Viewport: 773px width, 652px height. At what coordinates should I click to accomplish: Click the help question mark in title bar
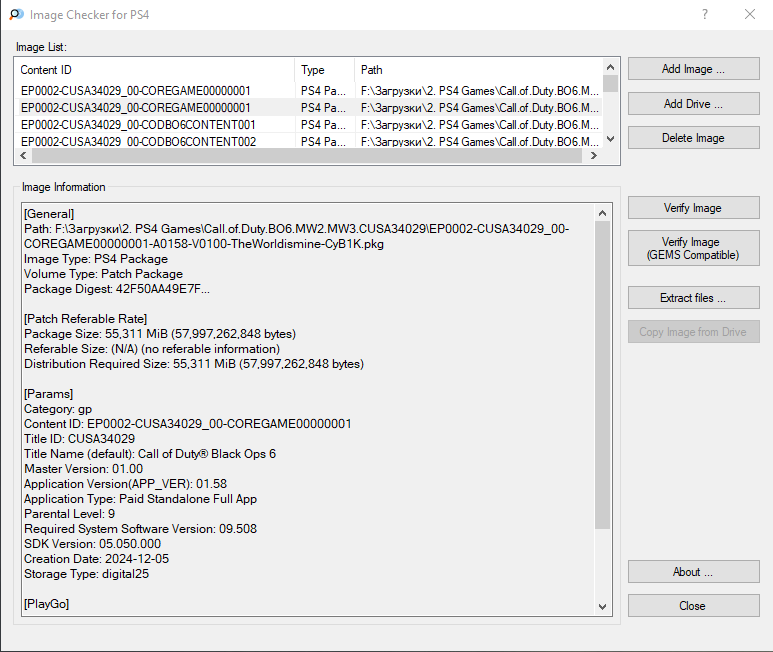pos(705,14)
